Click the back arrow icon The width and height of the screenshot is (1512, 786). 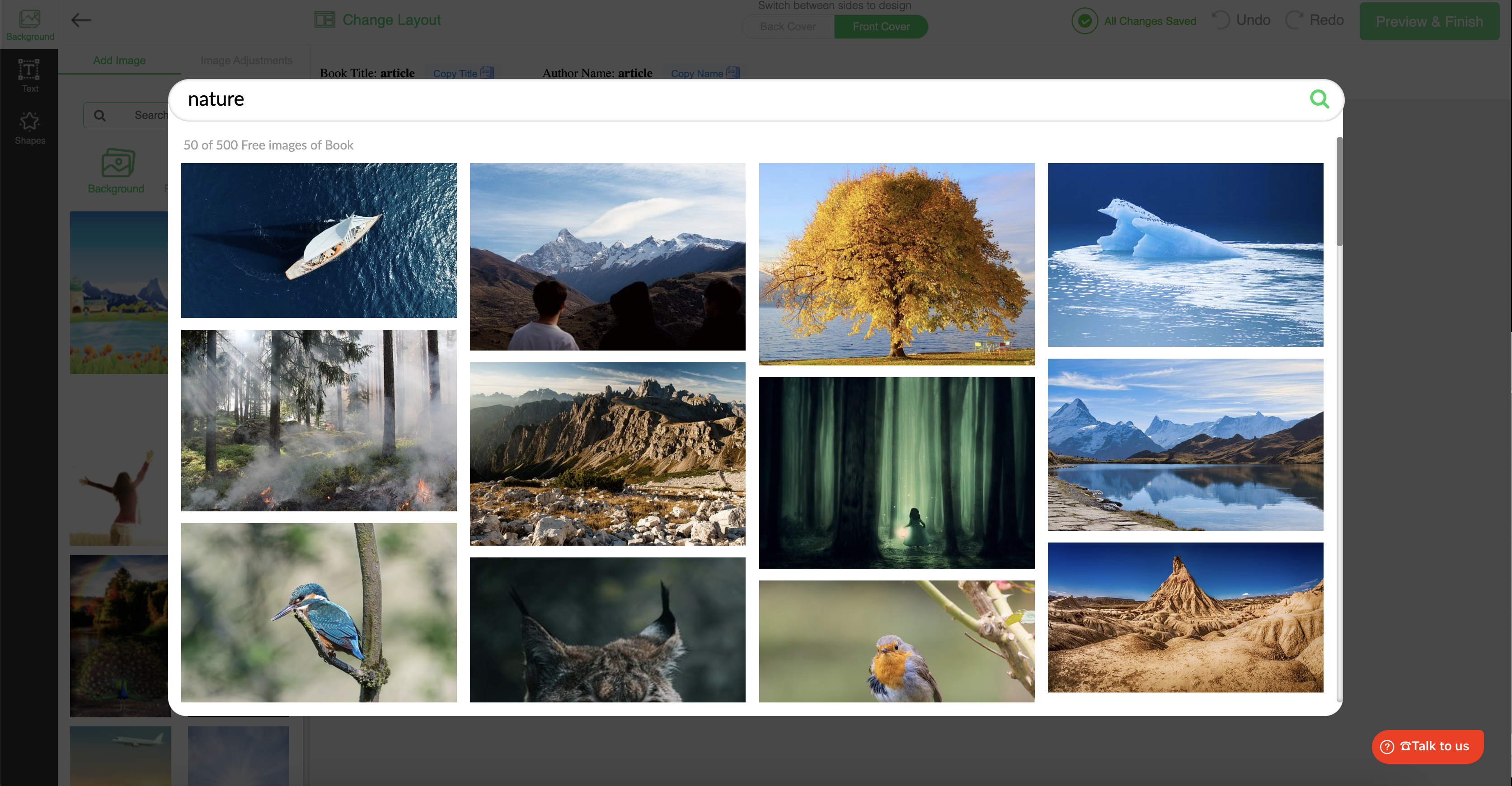[81, 20]
